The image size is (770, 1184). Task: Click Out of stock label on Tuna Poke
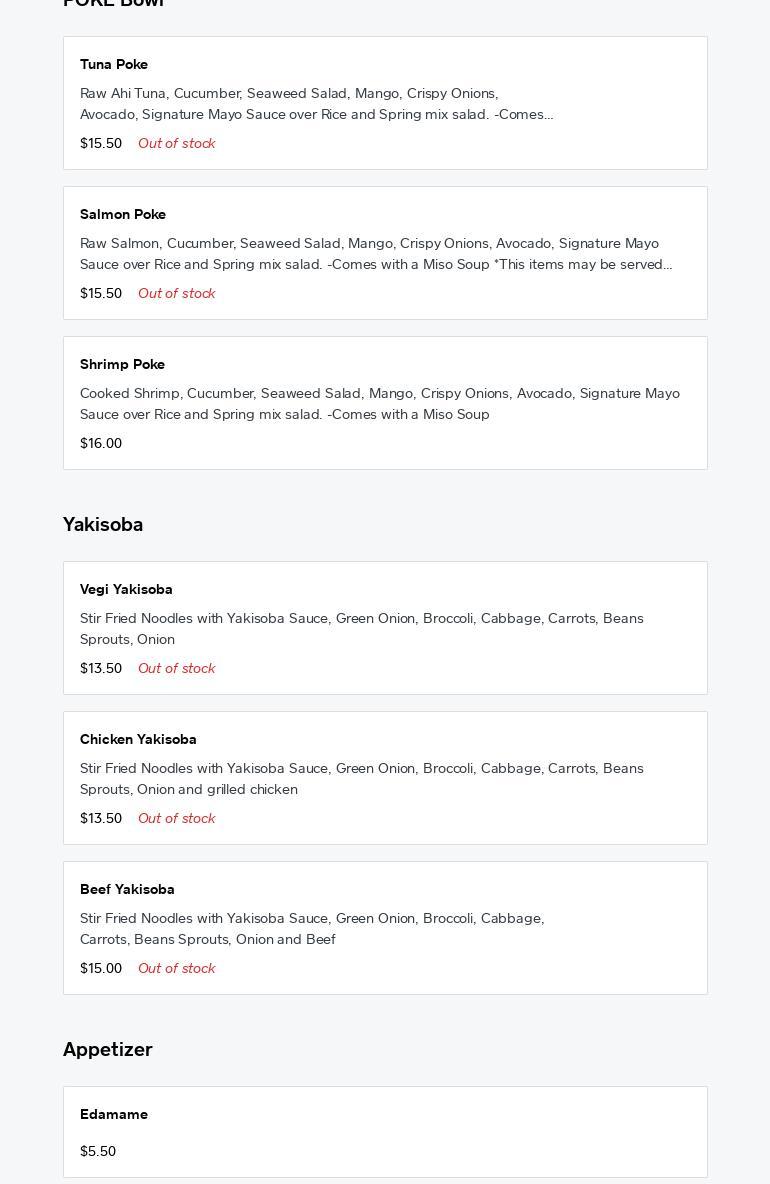tap(176, 143)
